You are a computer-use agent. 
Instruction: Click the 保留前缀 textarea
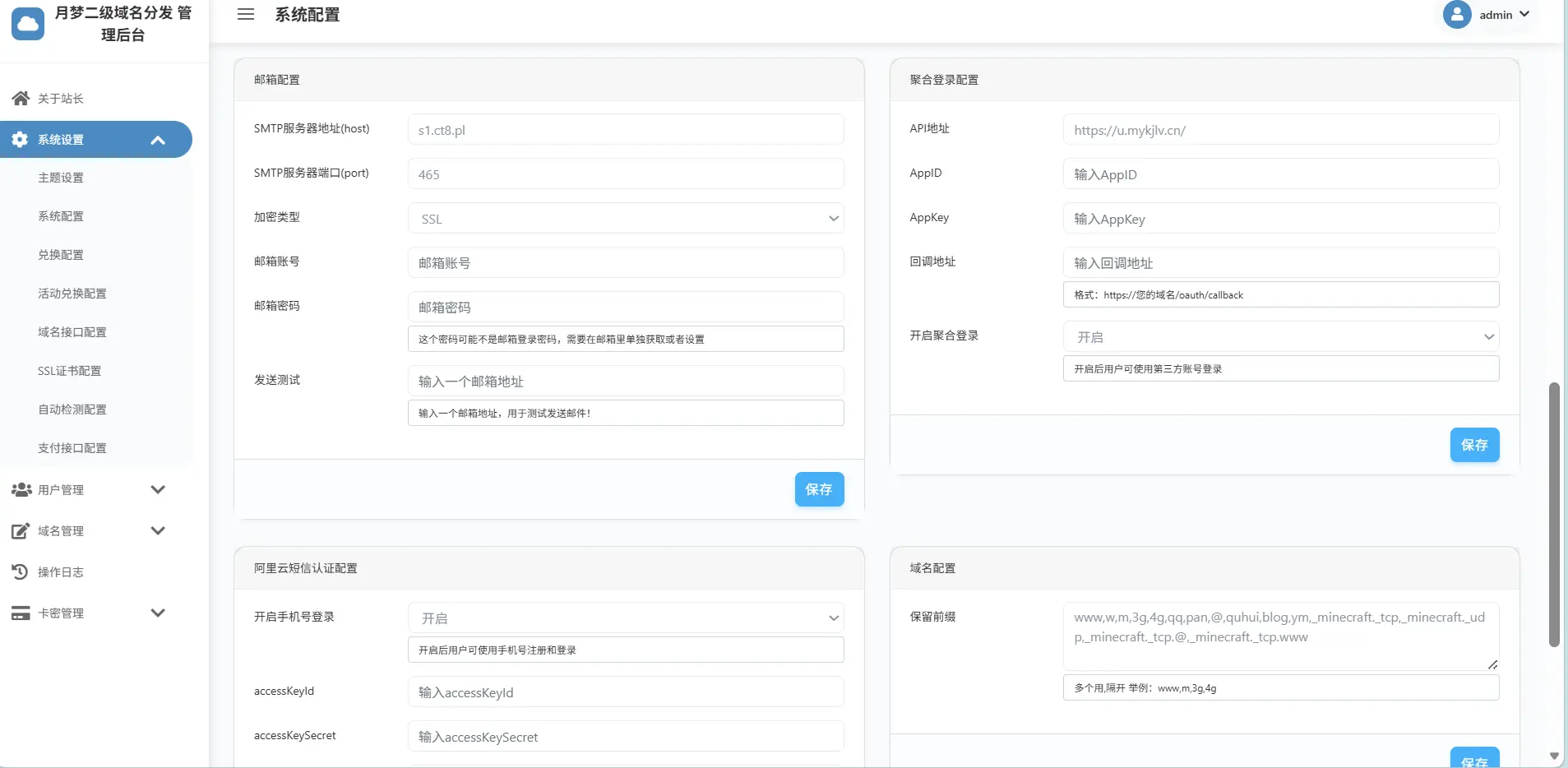(1281, 637)
